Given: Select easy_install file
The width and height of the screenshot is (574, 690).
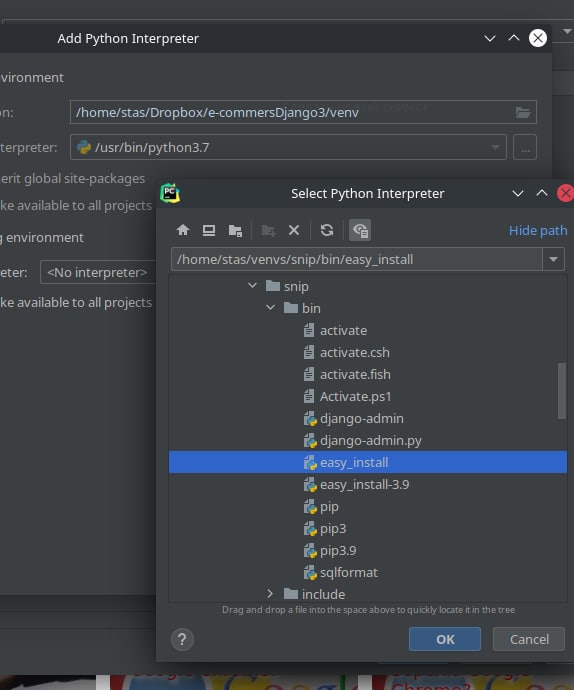Looking at the screenshot, I should pyautogui.click(x=368, y=462).
